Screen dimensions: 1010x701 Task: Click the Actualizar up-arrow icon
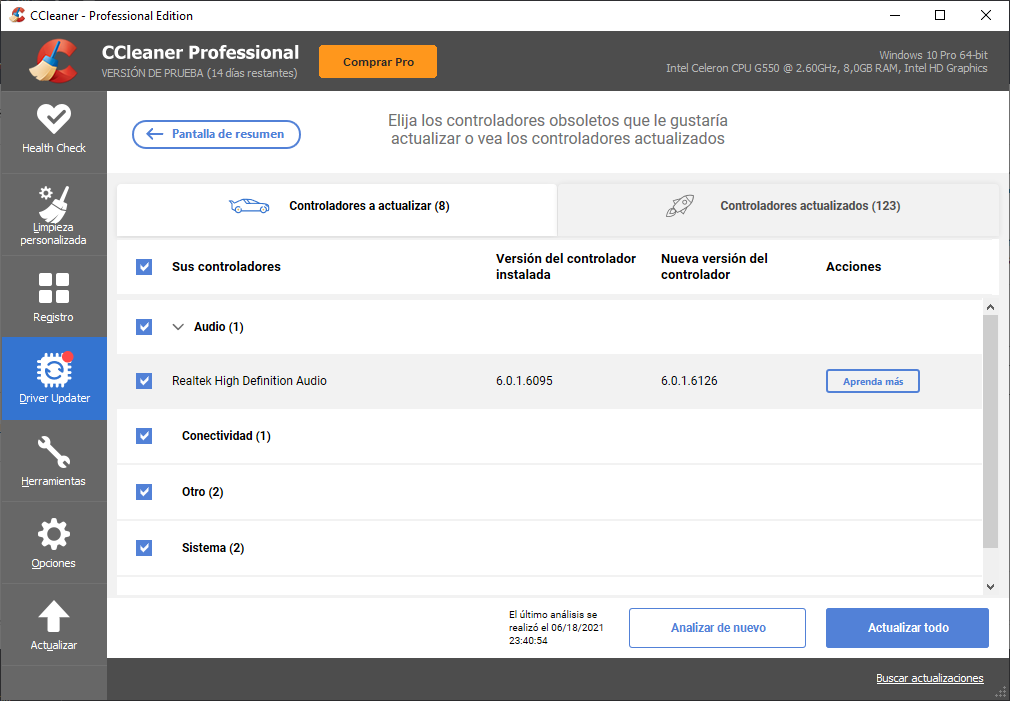[53, 617]
